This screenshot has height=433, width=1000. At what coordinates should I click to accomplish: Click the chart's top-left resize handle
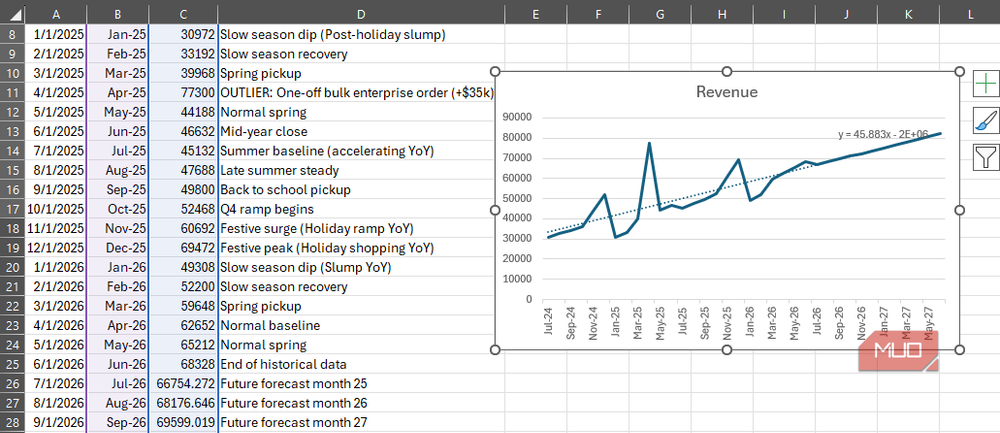click(x=496, y=71)
